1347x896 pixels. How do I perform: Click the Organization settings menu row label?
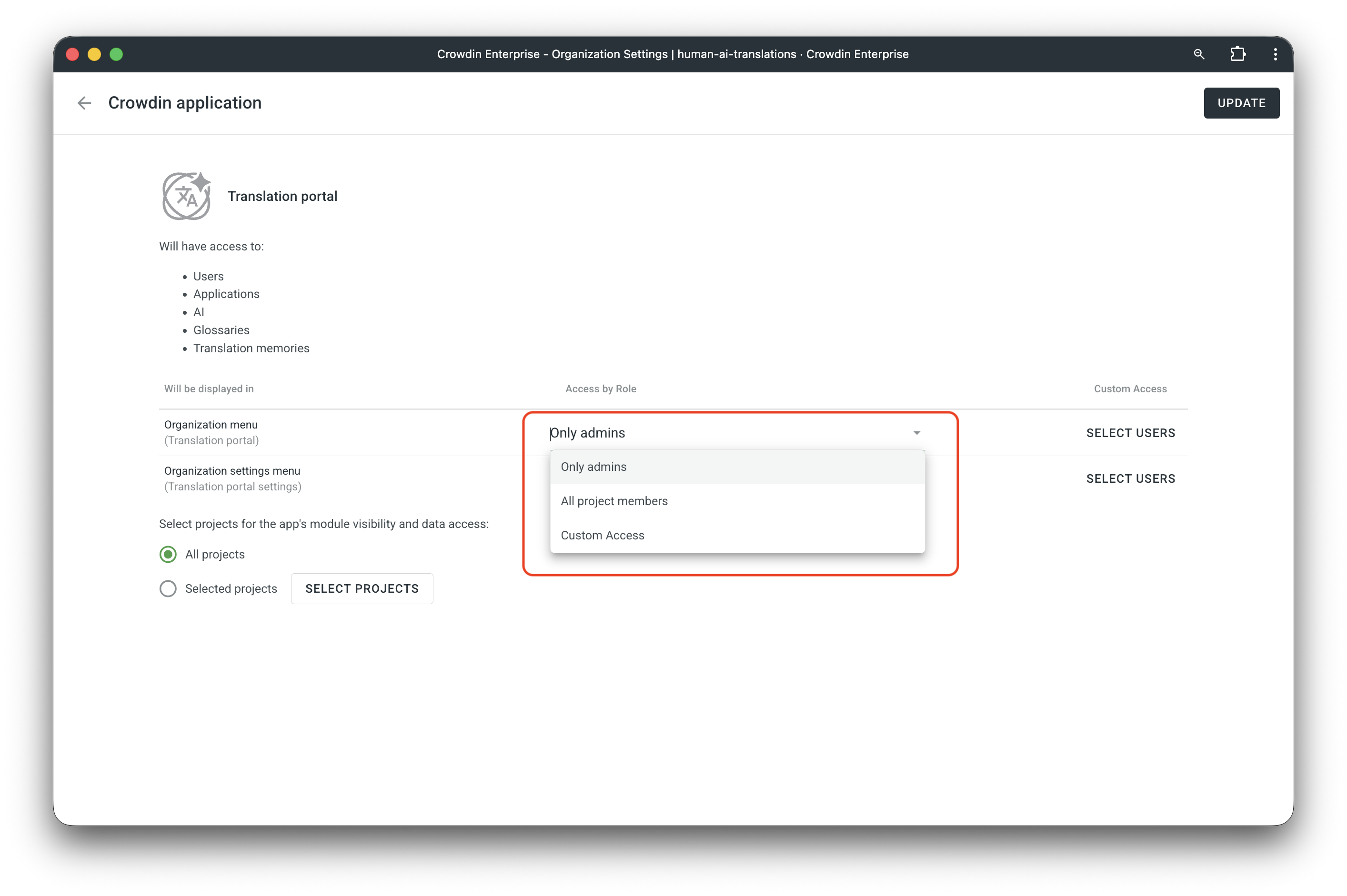[232, 471]
